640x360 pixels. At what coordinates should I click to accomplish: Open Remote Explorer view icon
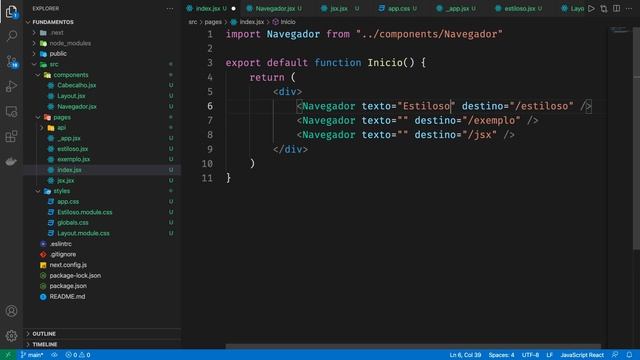click(x=11, y=111)
